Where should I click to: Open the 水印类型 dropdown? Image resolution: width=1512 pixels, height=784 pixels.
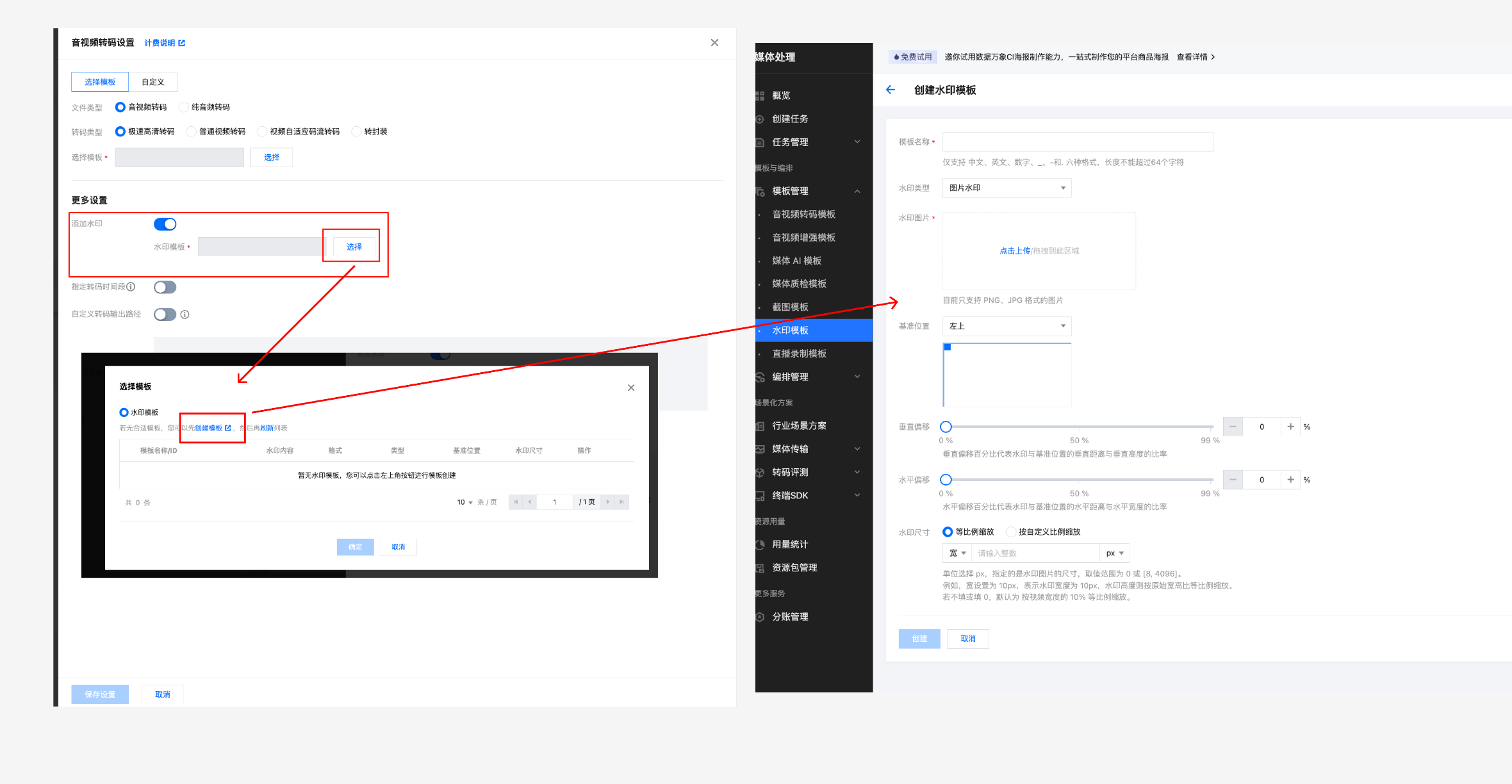(x=1007, y=188)
